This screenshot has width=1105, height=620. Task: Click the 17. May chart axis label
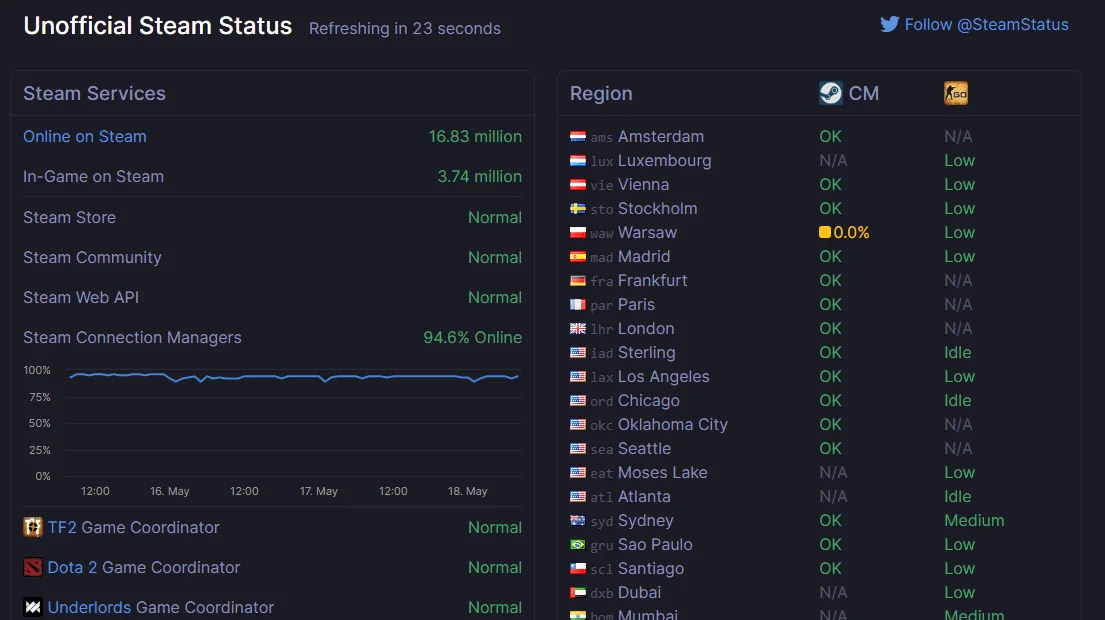pos(319,491)
